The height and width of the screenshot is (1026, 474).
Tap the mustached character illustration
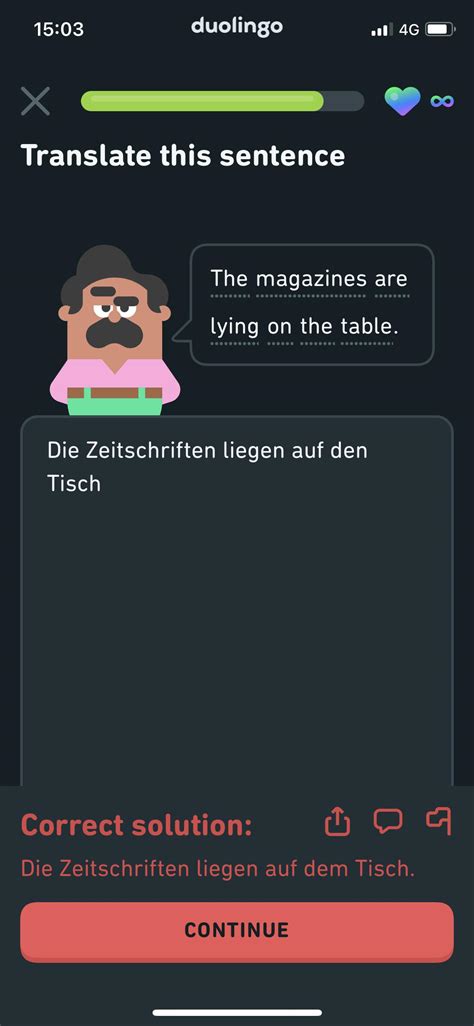click(x=115, y=331)
